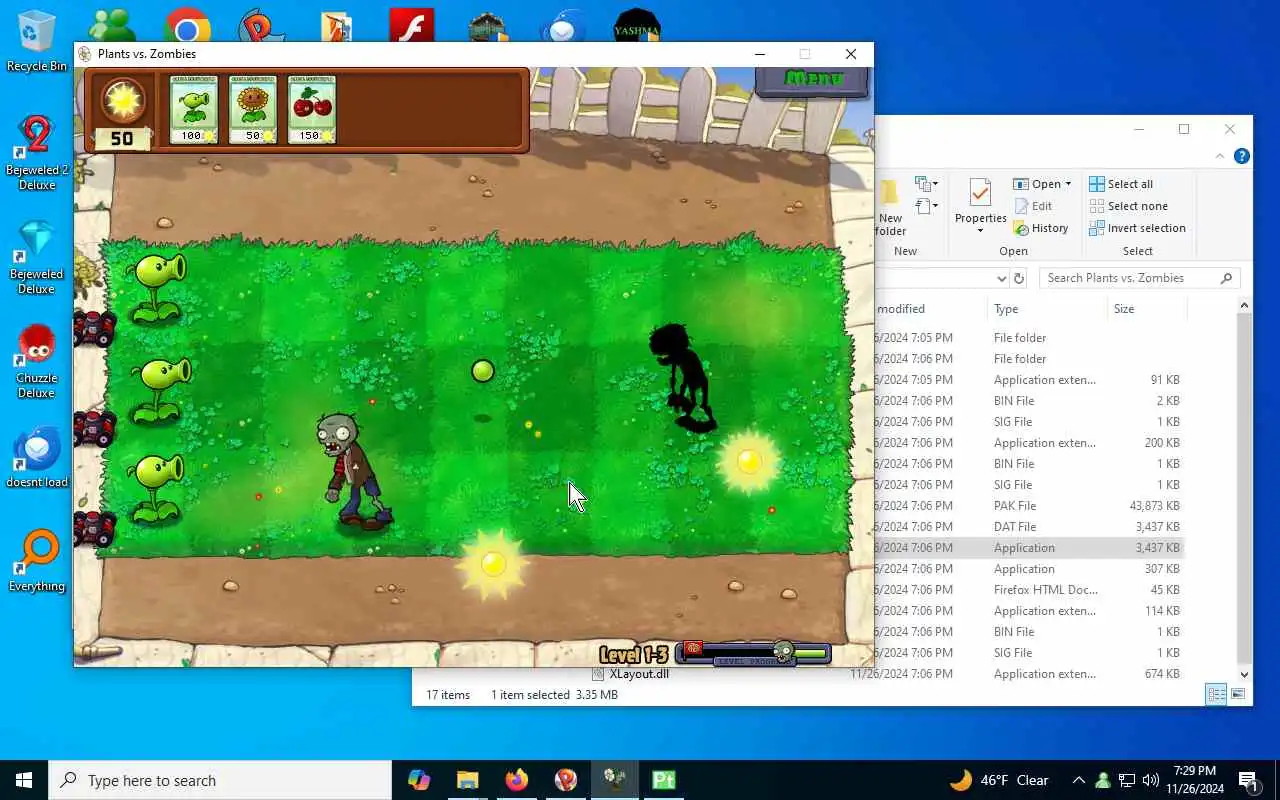Viewport: 1280px width, 800px height.
Task: Collect the sun beside the shadowed zombie
Action: [749, 461]
